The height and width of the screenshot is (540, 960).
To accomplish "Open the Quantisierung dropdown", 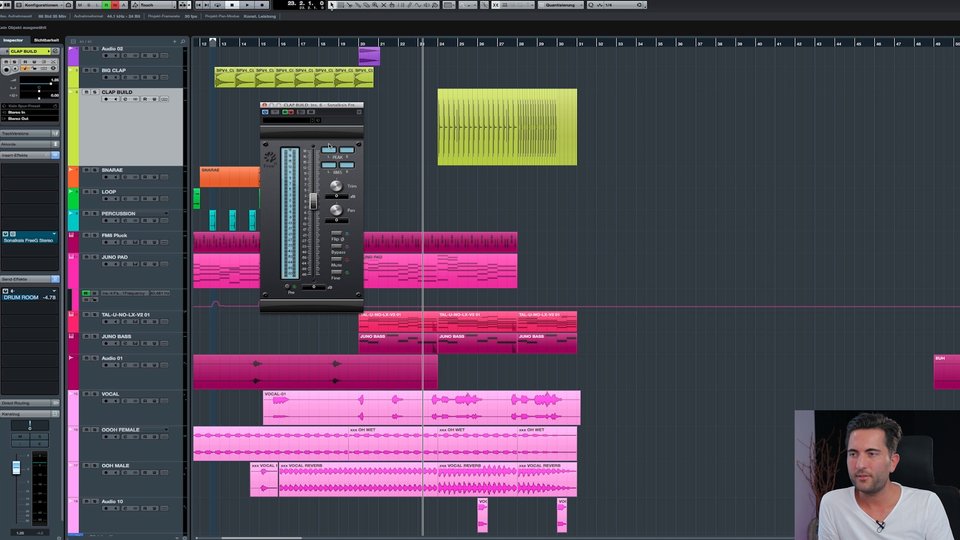I will [x=561, y=5].
